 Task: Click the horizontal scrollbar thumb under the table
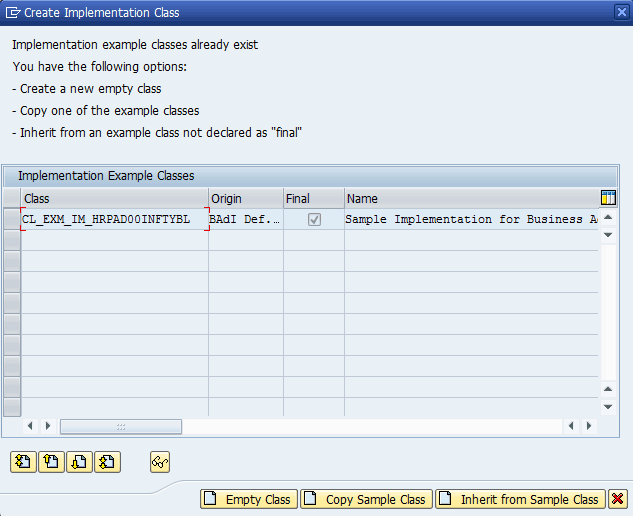121,426
